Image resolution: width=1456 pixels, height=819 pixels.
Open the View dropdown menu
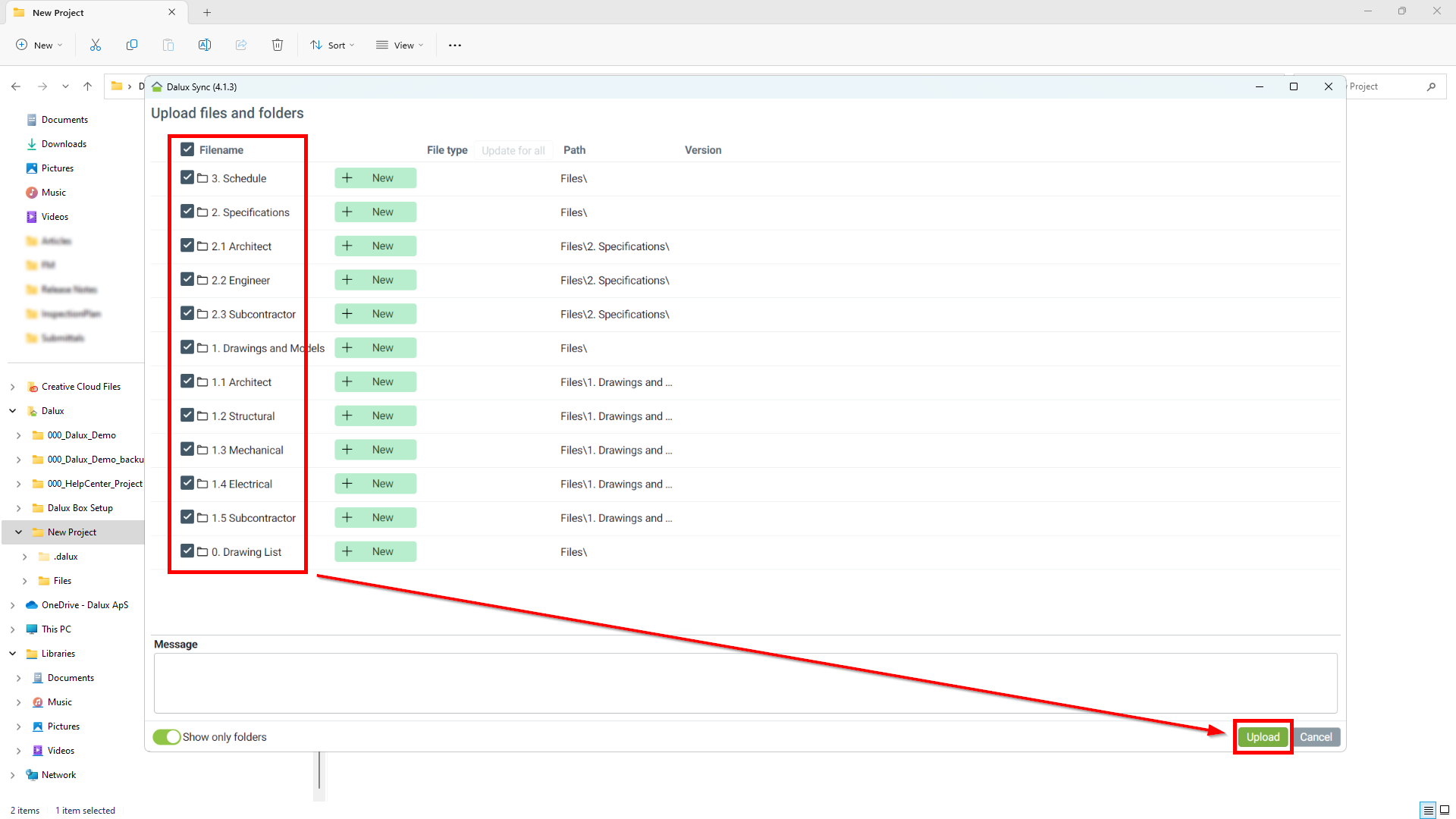[400, 45]
